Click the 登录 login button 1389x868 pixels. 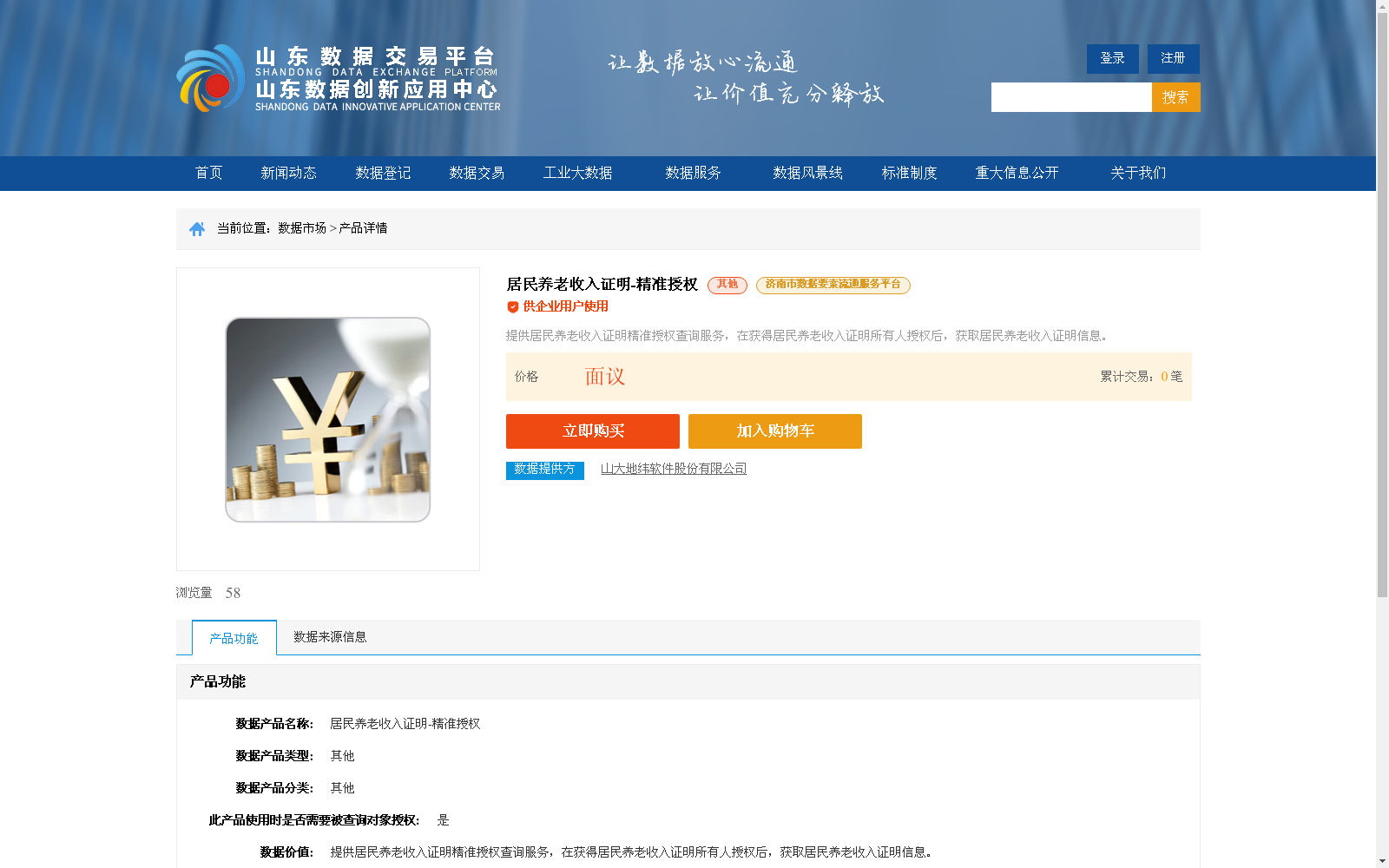1113,58
